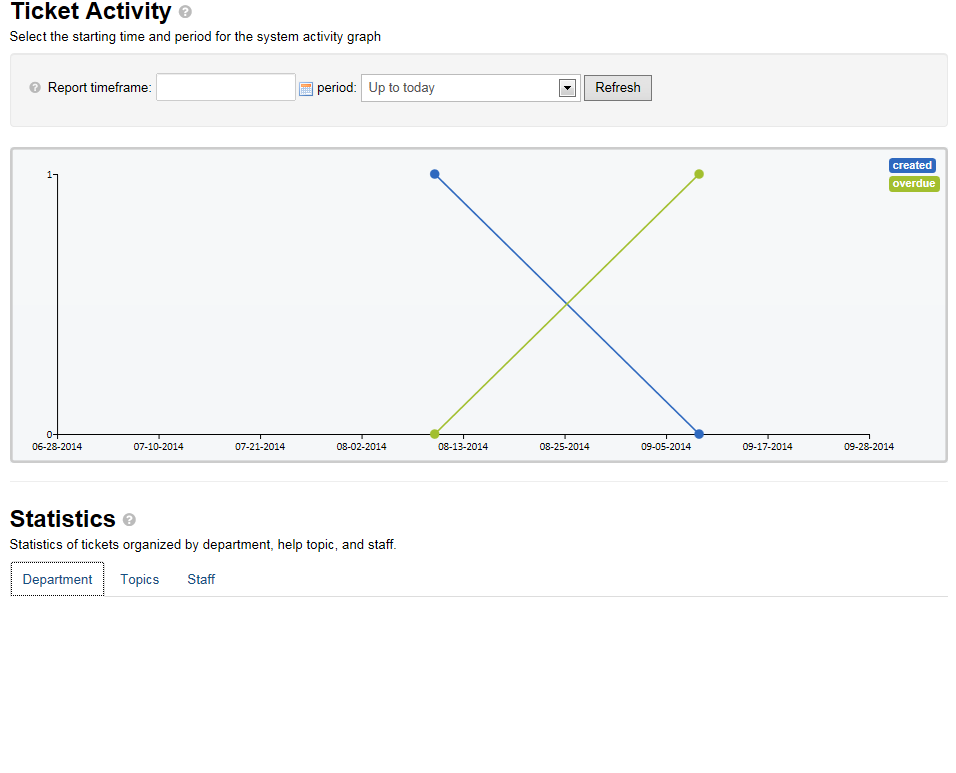Switch to the Staff tab

pos(201,580)
